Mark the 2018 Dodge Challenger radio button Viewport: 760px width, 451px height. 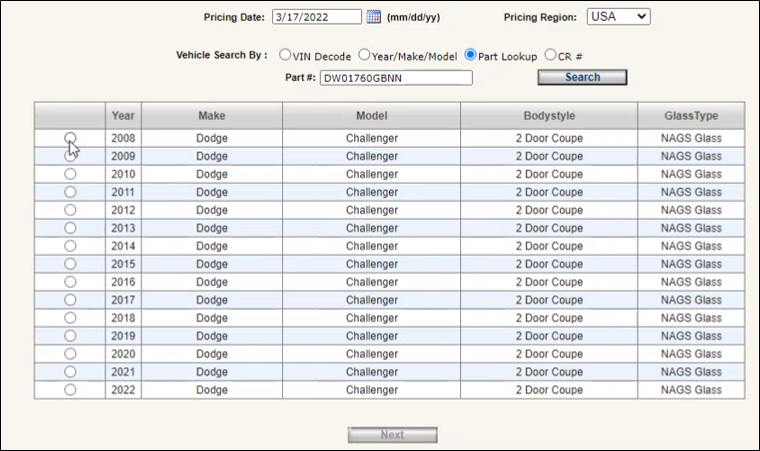[70, 318]
